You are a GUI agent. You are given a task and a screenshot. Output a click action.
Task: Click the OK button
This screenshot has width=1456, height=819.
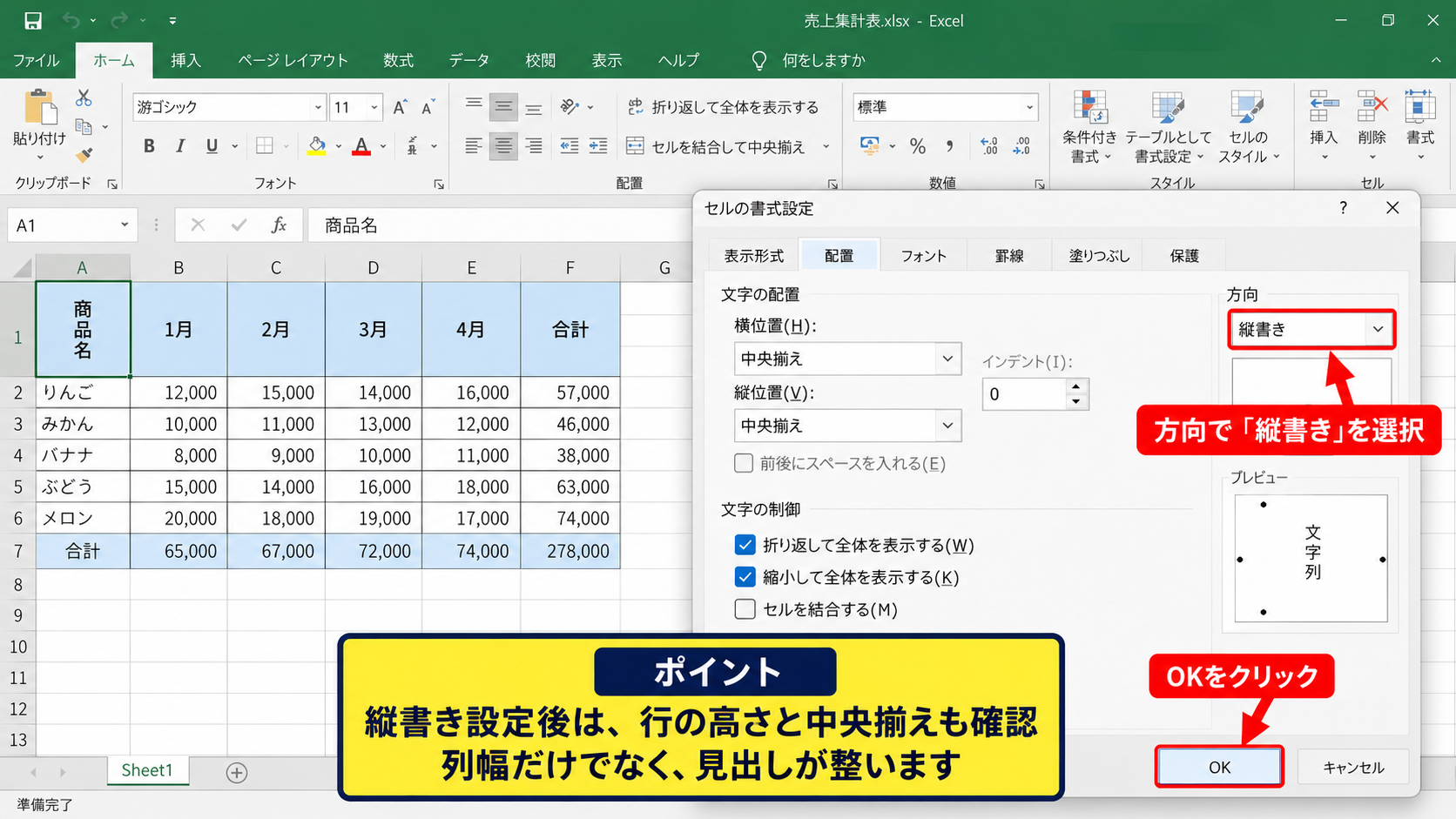1219,767
